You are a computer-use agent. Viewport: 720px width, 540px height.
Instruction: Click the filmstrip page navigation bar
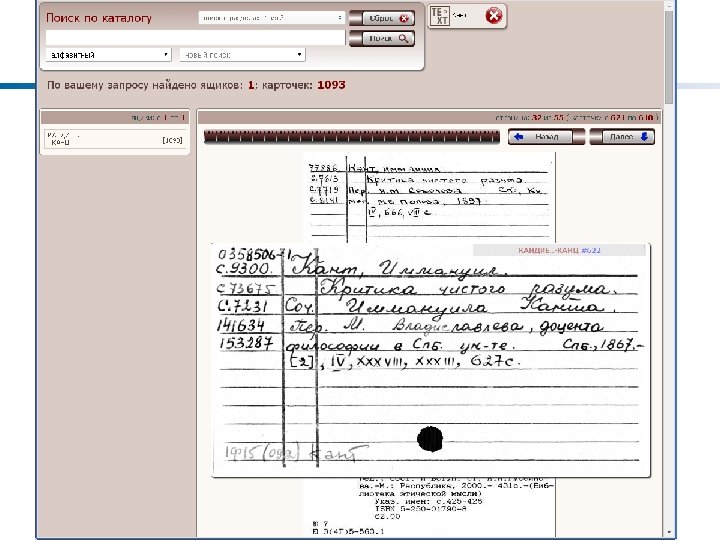[352, 137]
